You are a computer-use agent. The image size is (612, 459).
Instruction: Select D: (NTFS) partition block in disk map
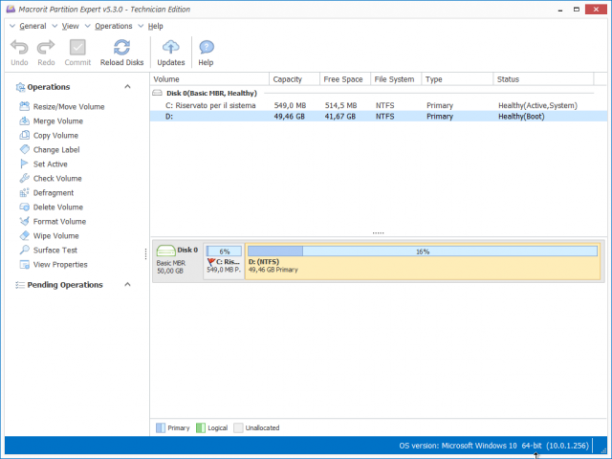(423, 261)
